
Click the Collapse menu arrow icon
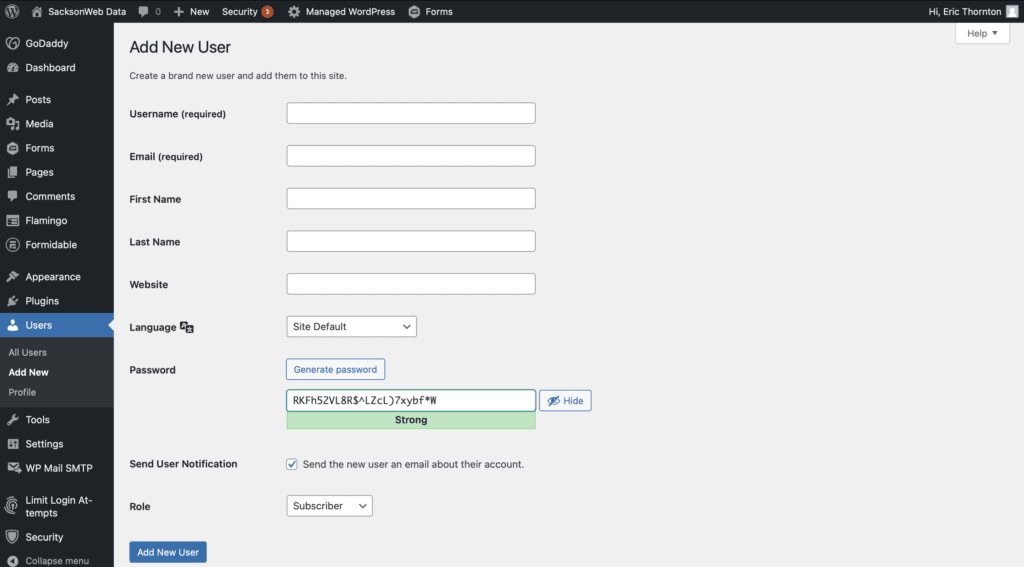[x=12, y=560]
